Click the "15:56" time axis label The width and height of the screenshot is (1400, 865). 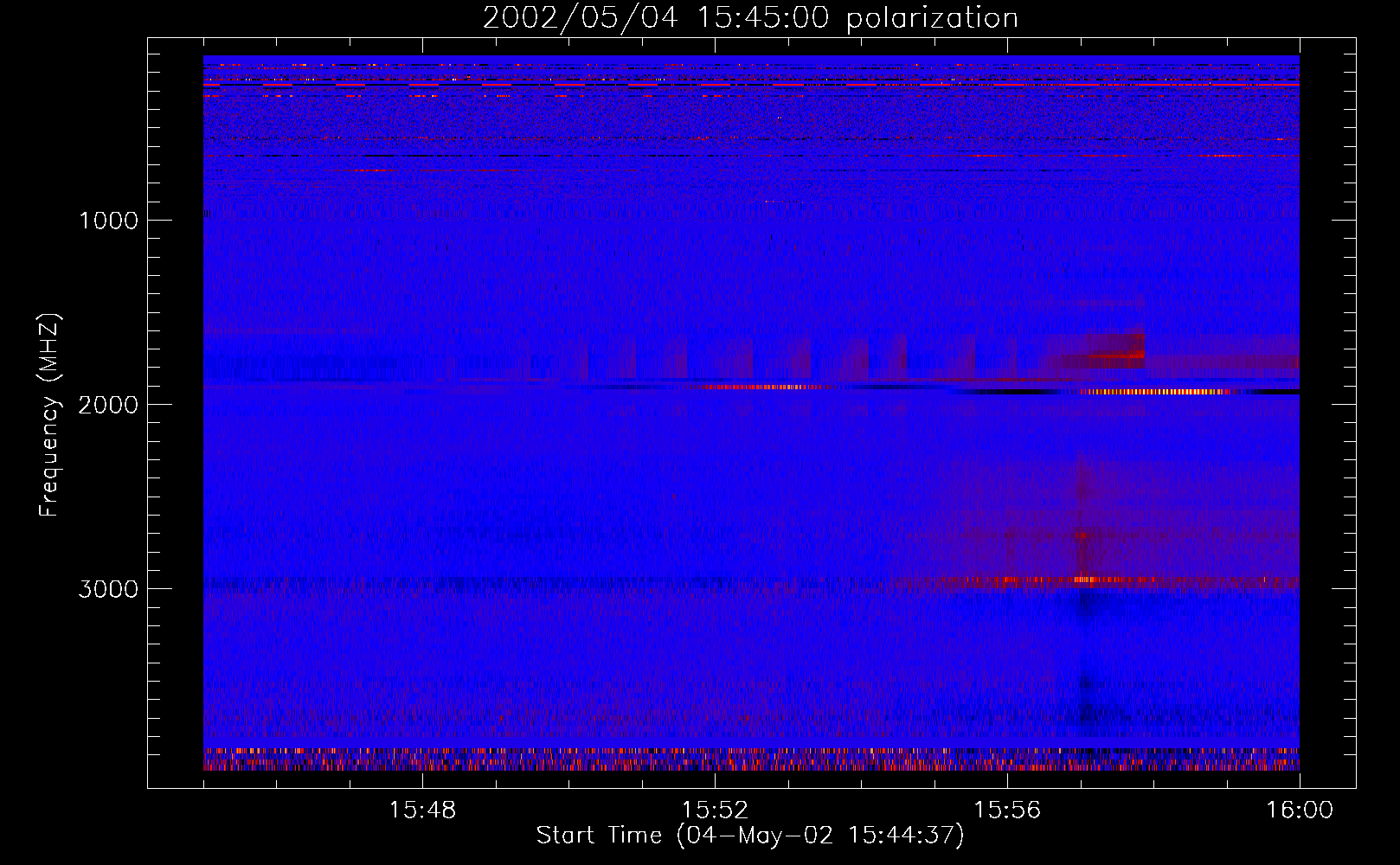click(x=1007, y=811)
